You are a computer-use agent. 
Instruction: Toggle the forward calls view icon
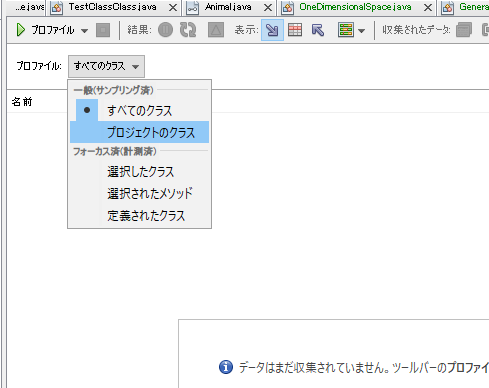point(272,30)
